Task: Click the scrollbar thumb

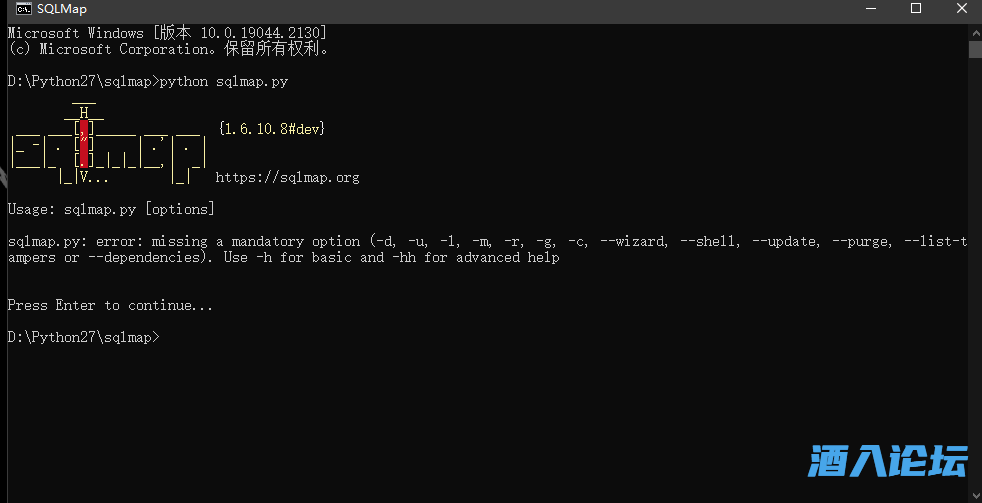Action: [975, 49]
